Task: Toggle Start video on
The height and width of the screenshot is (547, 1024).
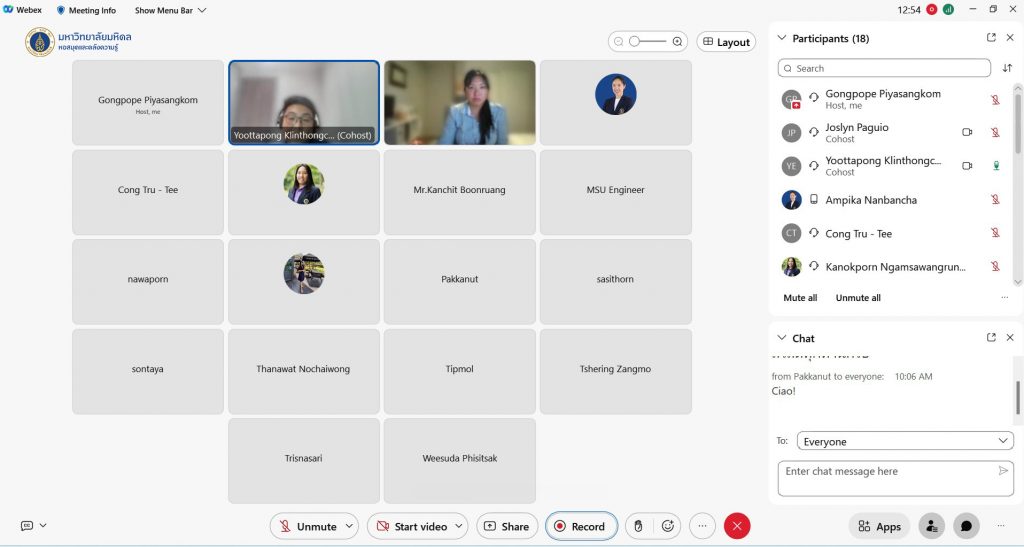Action: (410, 526)
